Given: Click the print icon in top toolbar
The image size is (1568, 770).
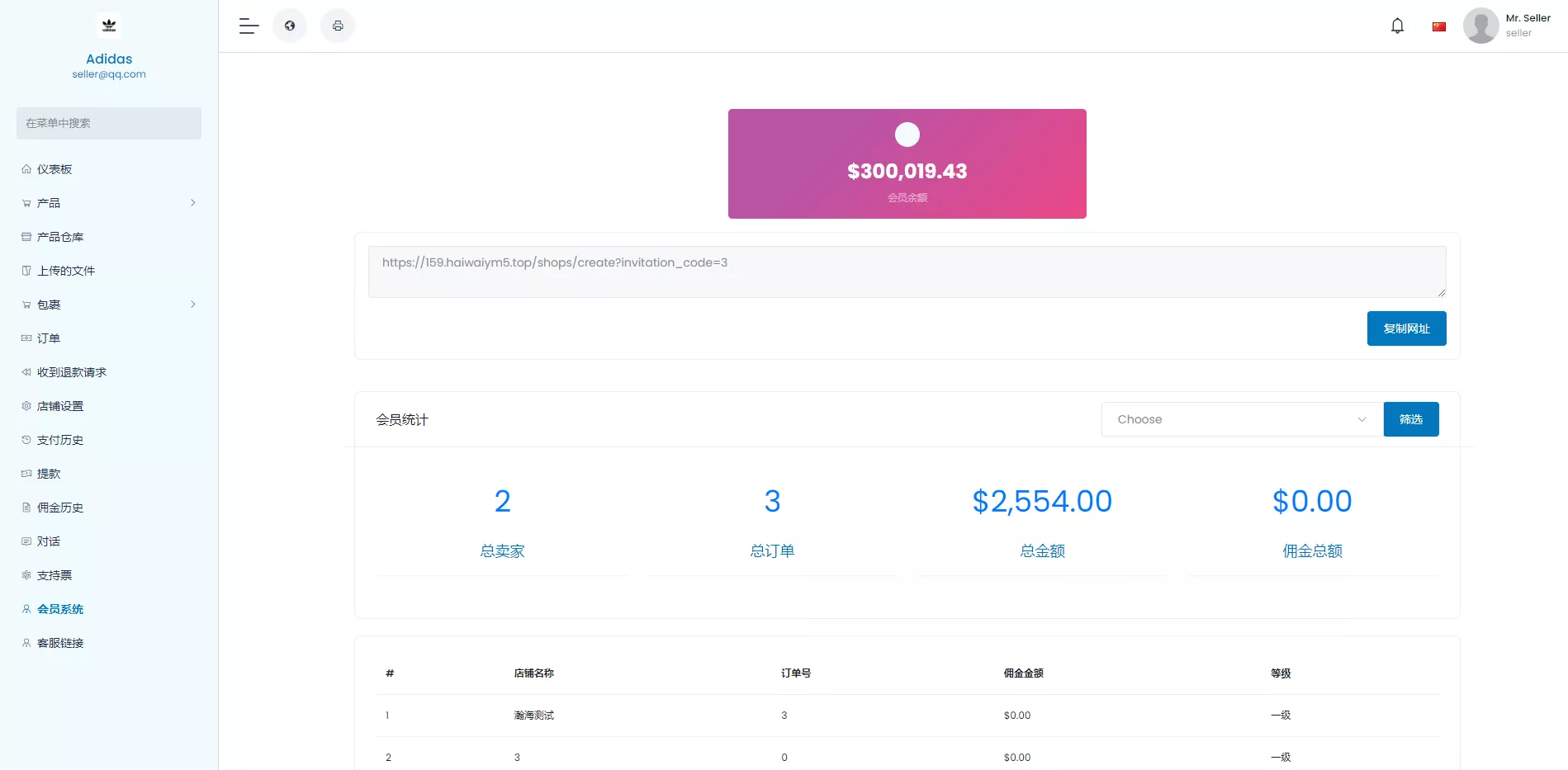Looking at the screenshot, I should point(338,26).
